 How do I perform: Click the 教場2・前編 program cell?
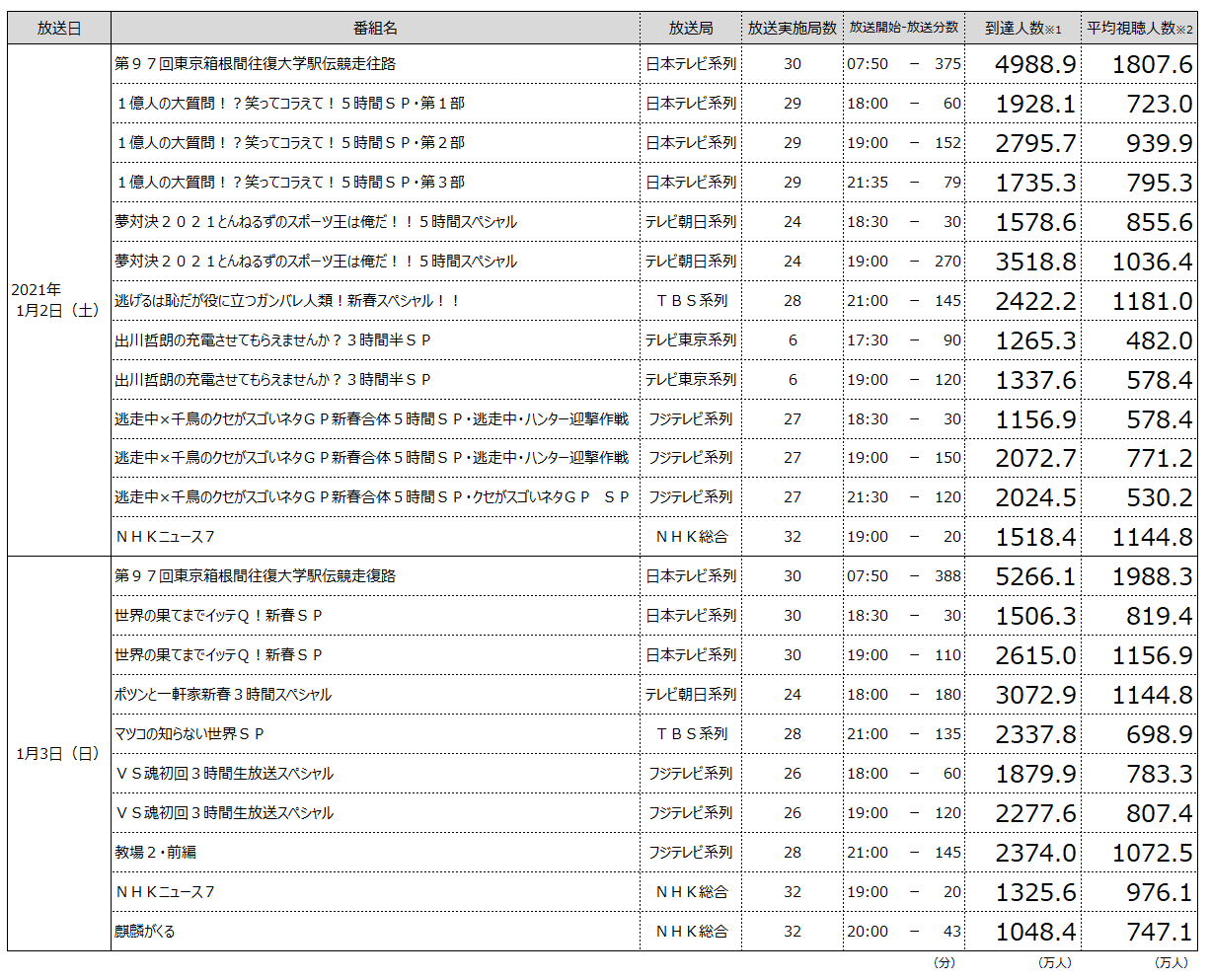(375, 853)
